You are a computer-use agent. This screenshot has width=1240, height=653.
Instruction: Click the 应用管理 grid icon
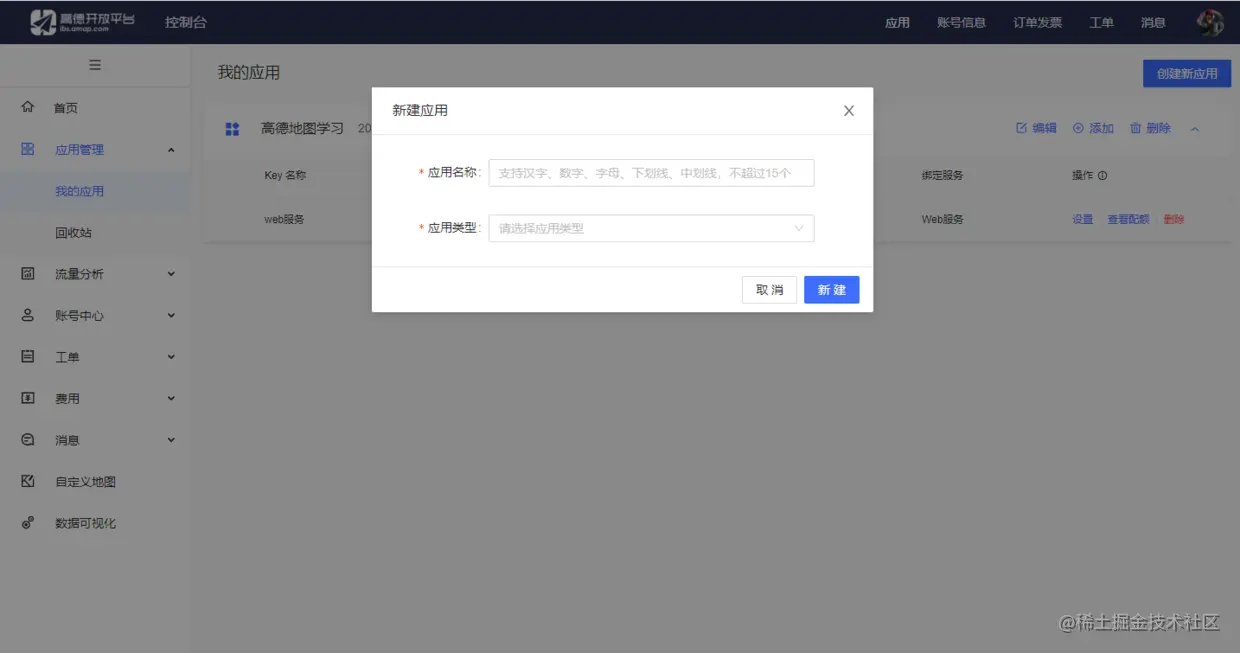click(28, 149)
